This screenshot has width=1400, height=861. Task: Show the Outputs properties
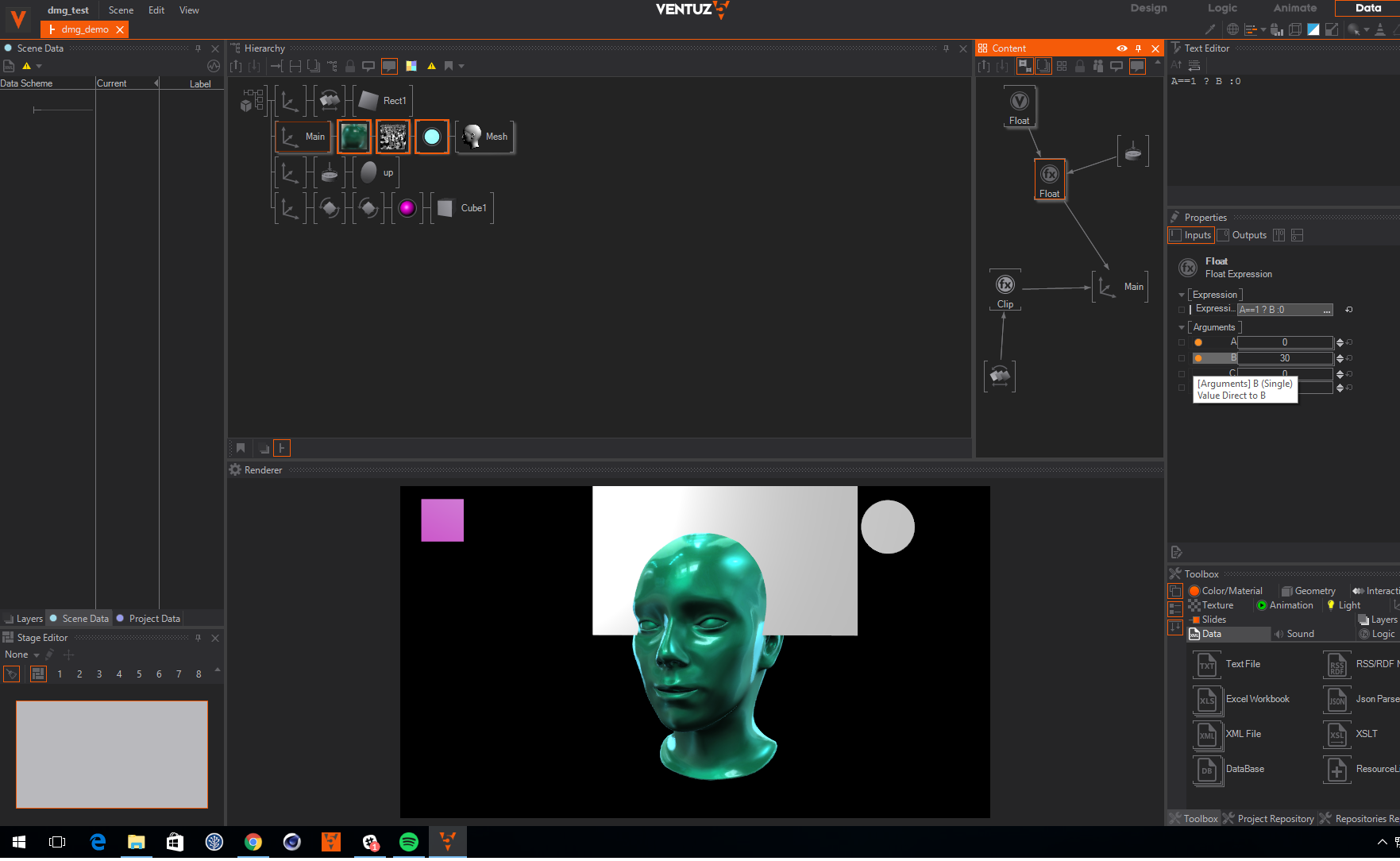point(1242,235)
